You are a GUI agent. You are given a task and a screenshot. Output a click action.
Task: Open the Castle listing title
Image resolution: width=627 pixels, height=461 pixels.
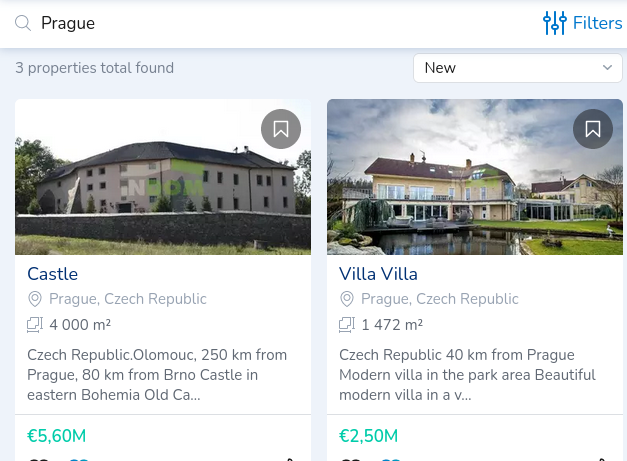52,274
